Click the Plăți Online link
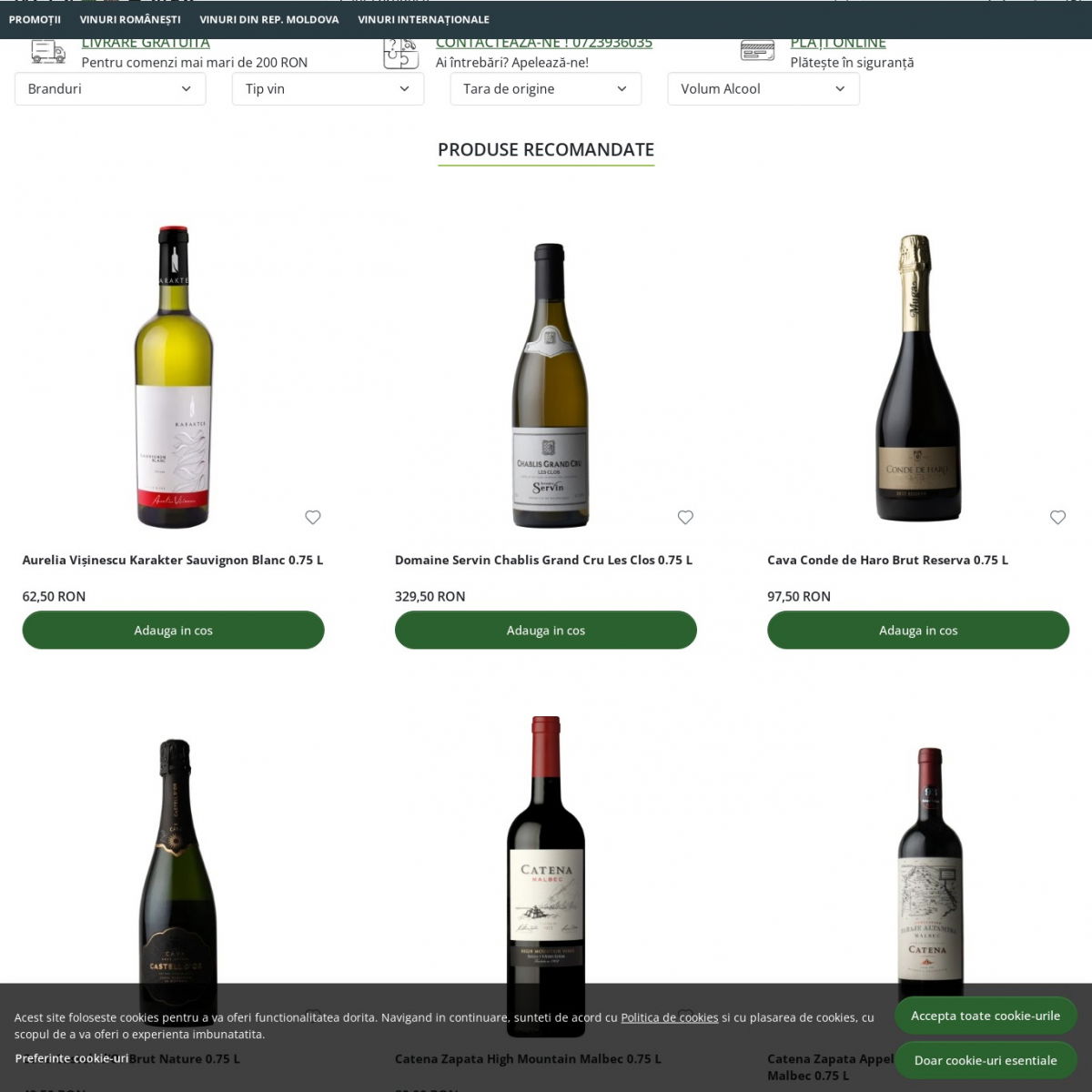This screenshot has height=1092, width=1092. pyautogui.click(x=838, y=43)
